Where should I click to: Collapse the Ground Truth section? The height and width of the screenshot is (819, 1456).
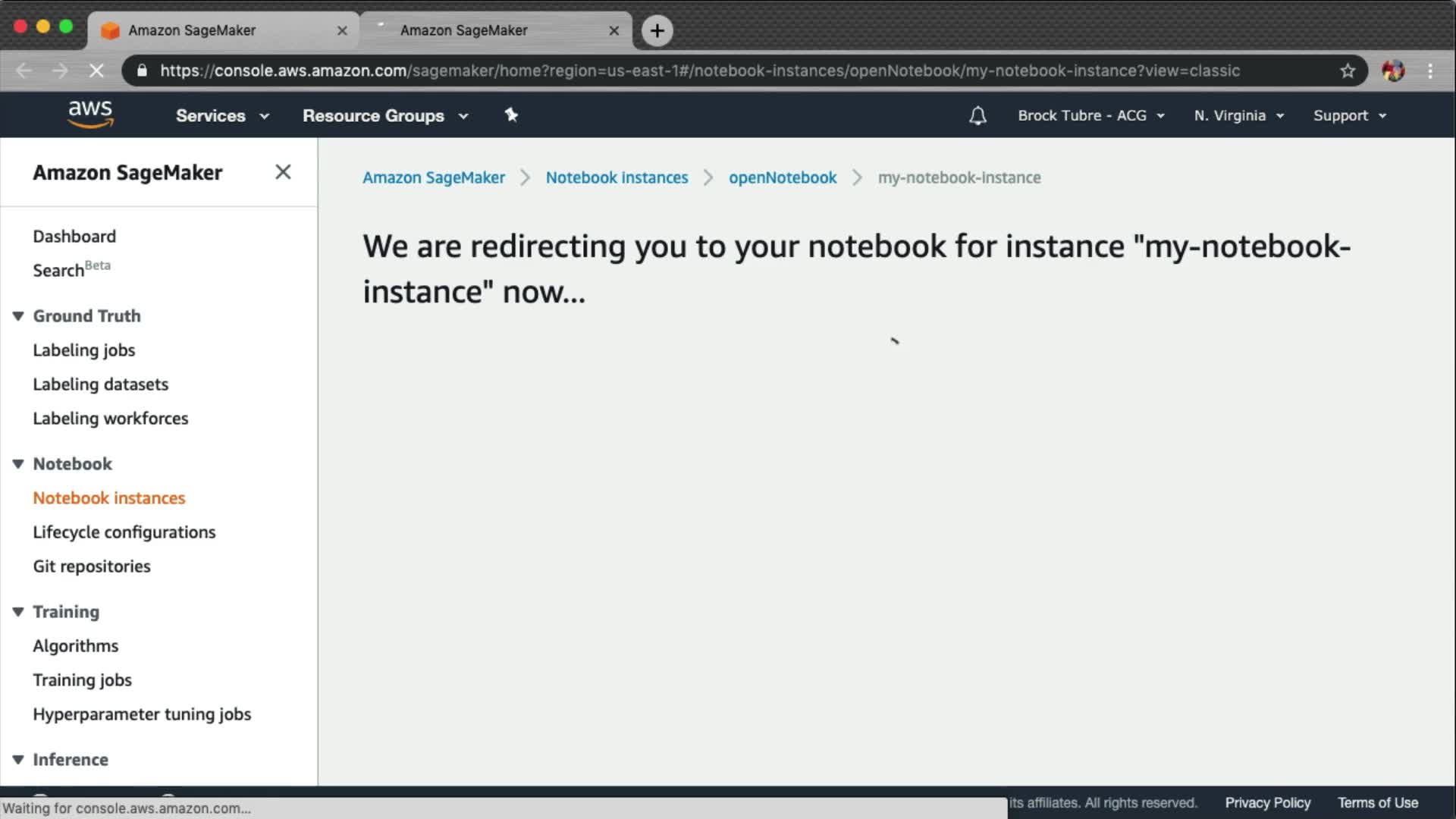(18, 316)
